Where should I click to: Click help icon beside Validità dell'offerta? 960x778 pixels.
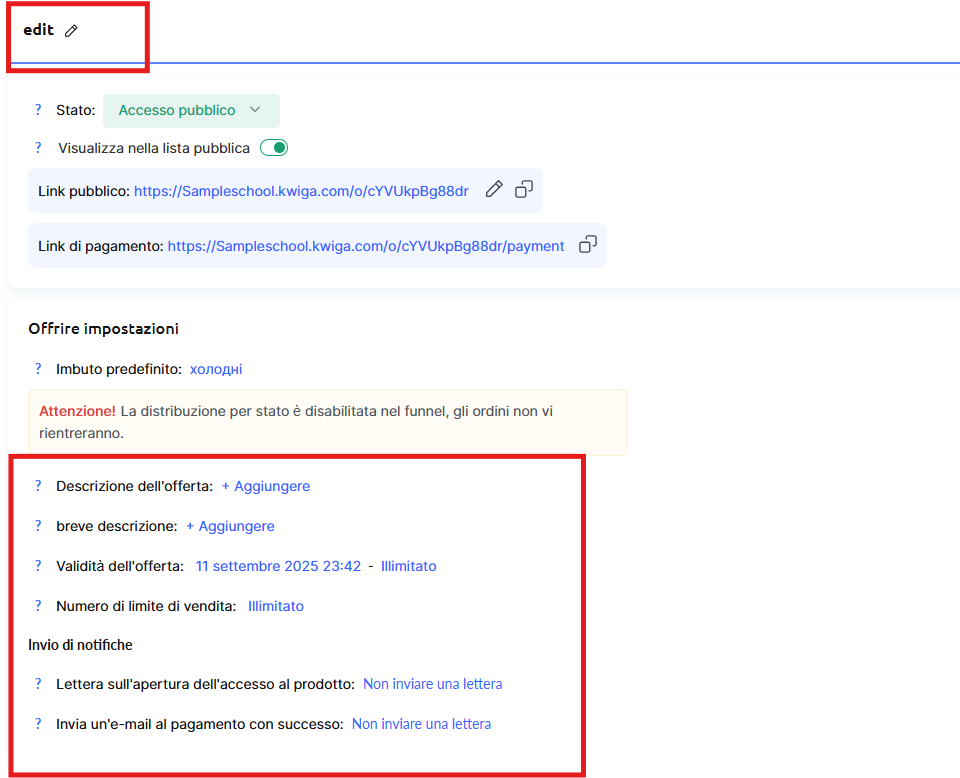tap(39, 566)
